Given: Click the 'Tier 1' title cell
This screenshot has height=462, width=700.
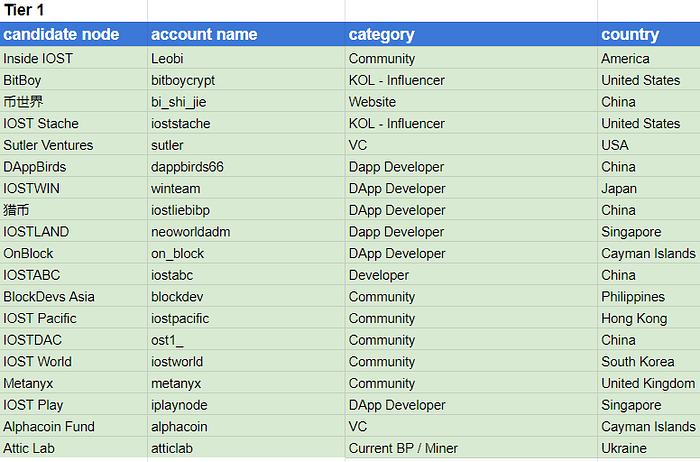Looking at the screenshot, I should pyautogui.click(x=74, y=10).
